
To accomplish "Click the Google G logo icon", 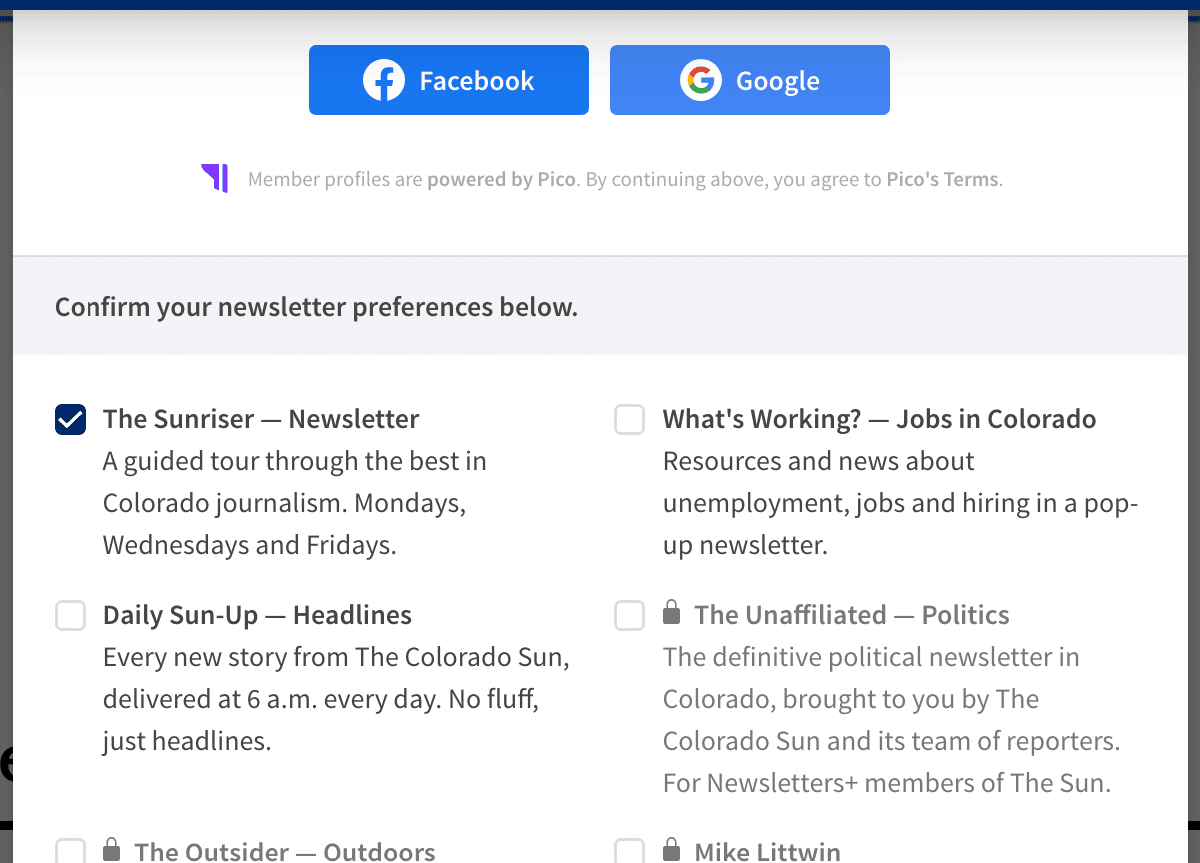I will (701, 80).
